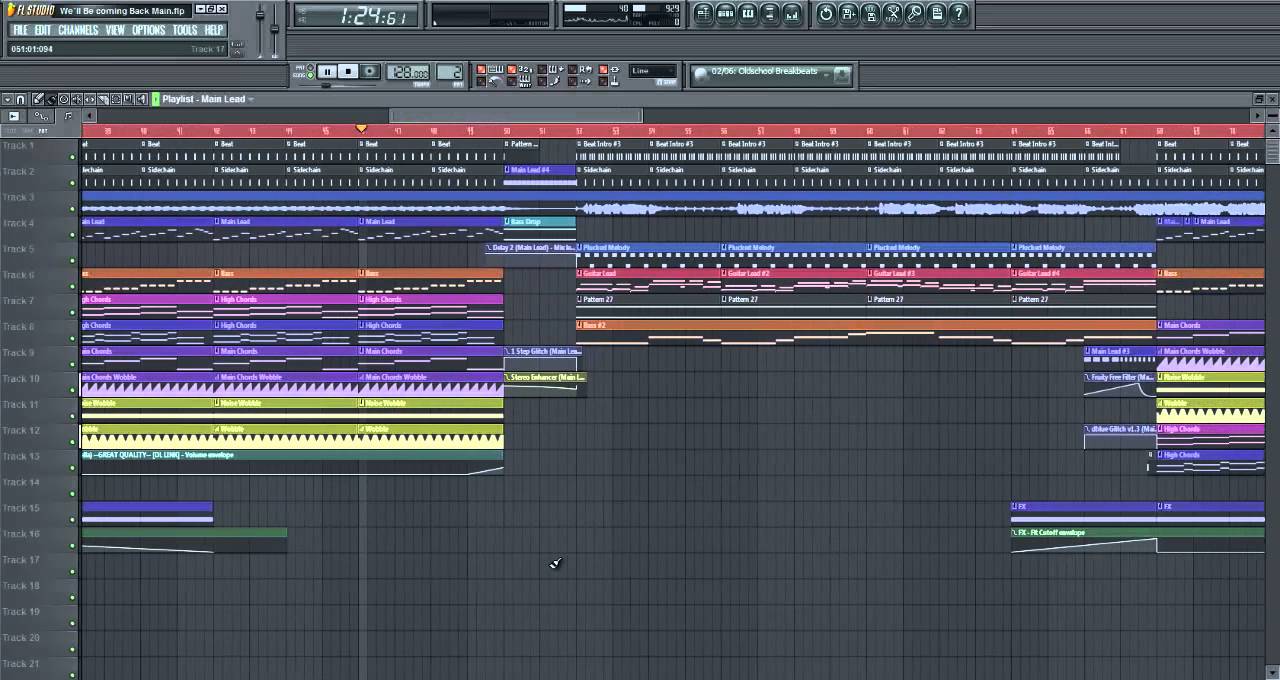Image resolution: width=1280 pixels, height=680 pixels.
Task: Click the orange playhead marker on the timeline
Action: tap(361, 129)
